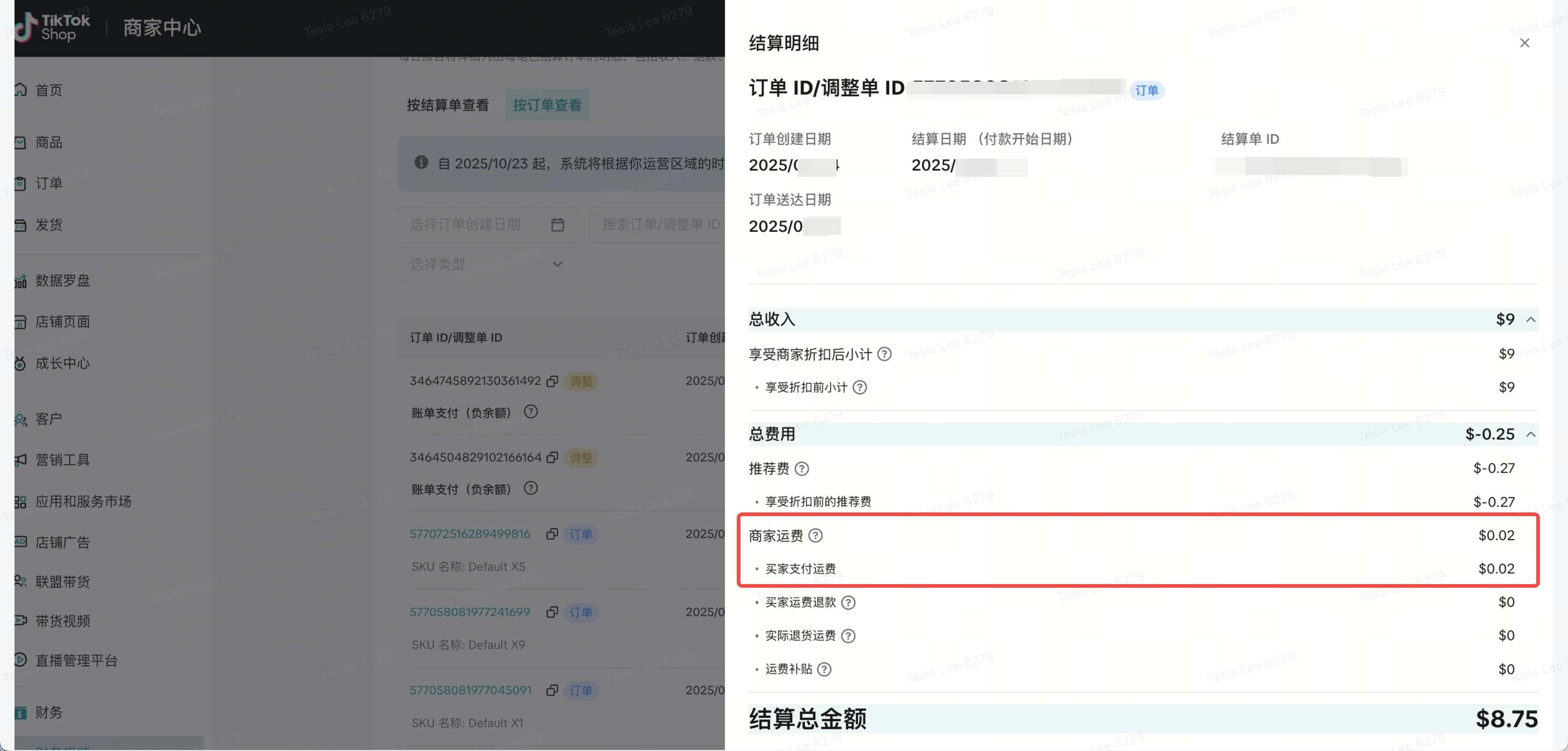
Task: Select the 按订单查看 tab
Action: coord(547,105)
